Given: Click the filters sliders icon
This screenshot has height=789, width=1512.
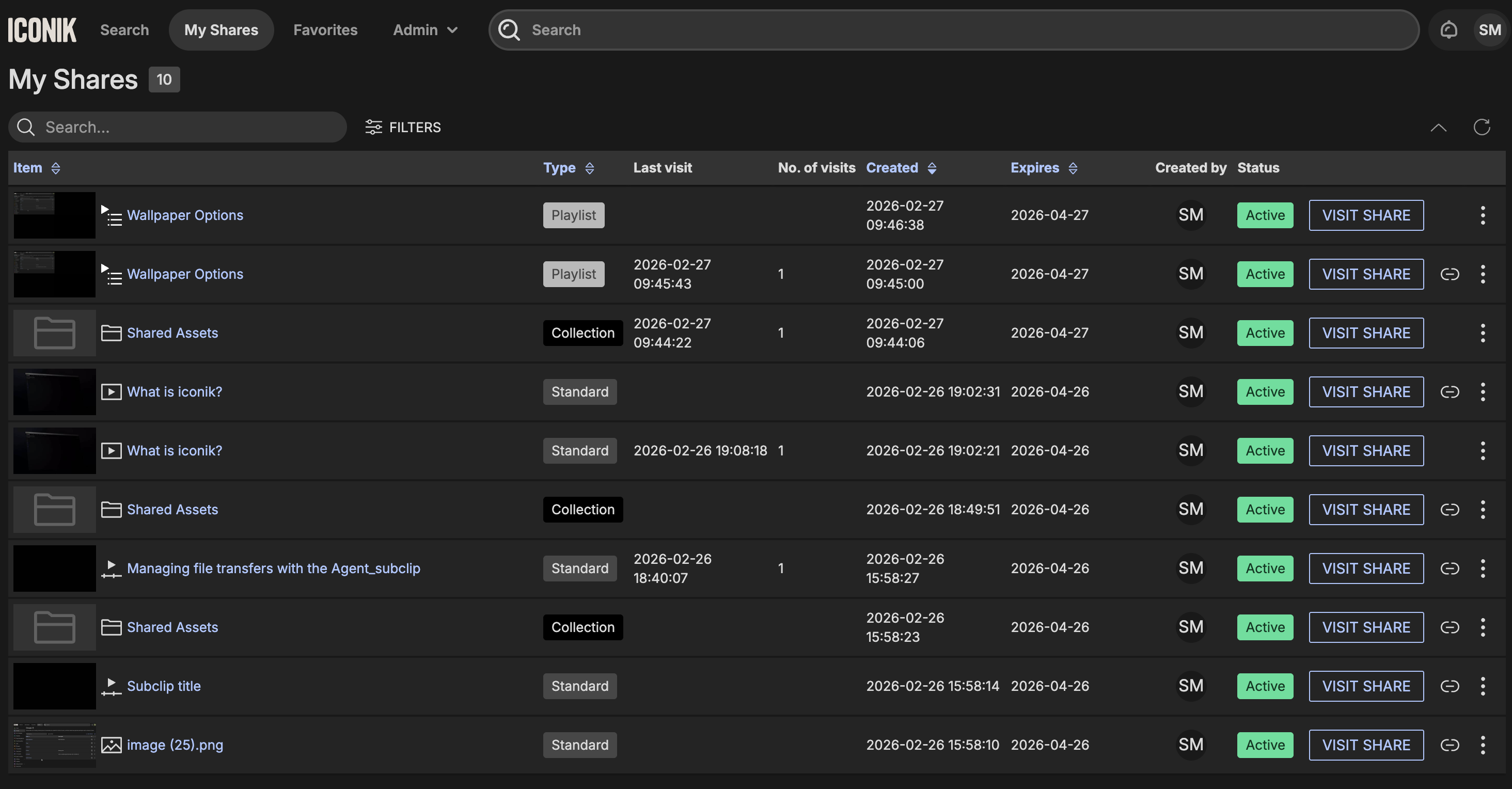Looking at the screenshot, I should coord(373,127).
